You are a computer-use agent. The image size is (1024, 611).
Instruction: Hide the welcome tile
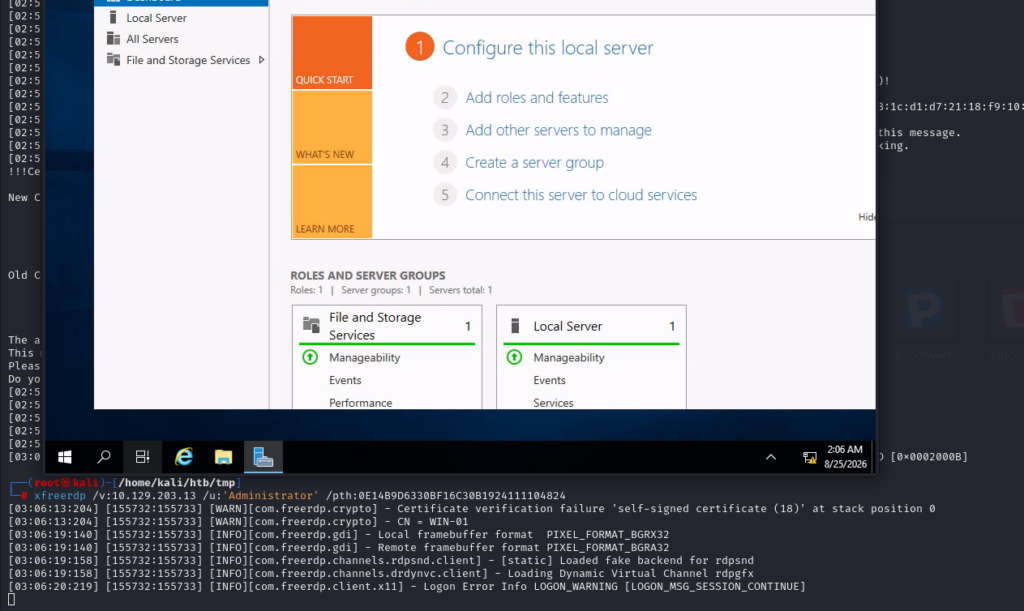tap(867, 217)
